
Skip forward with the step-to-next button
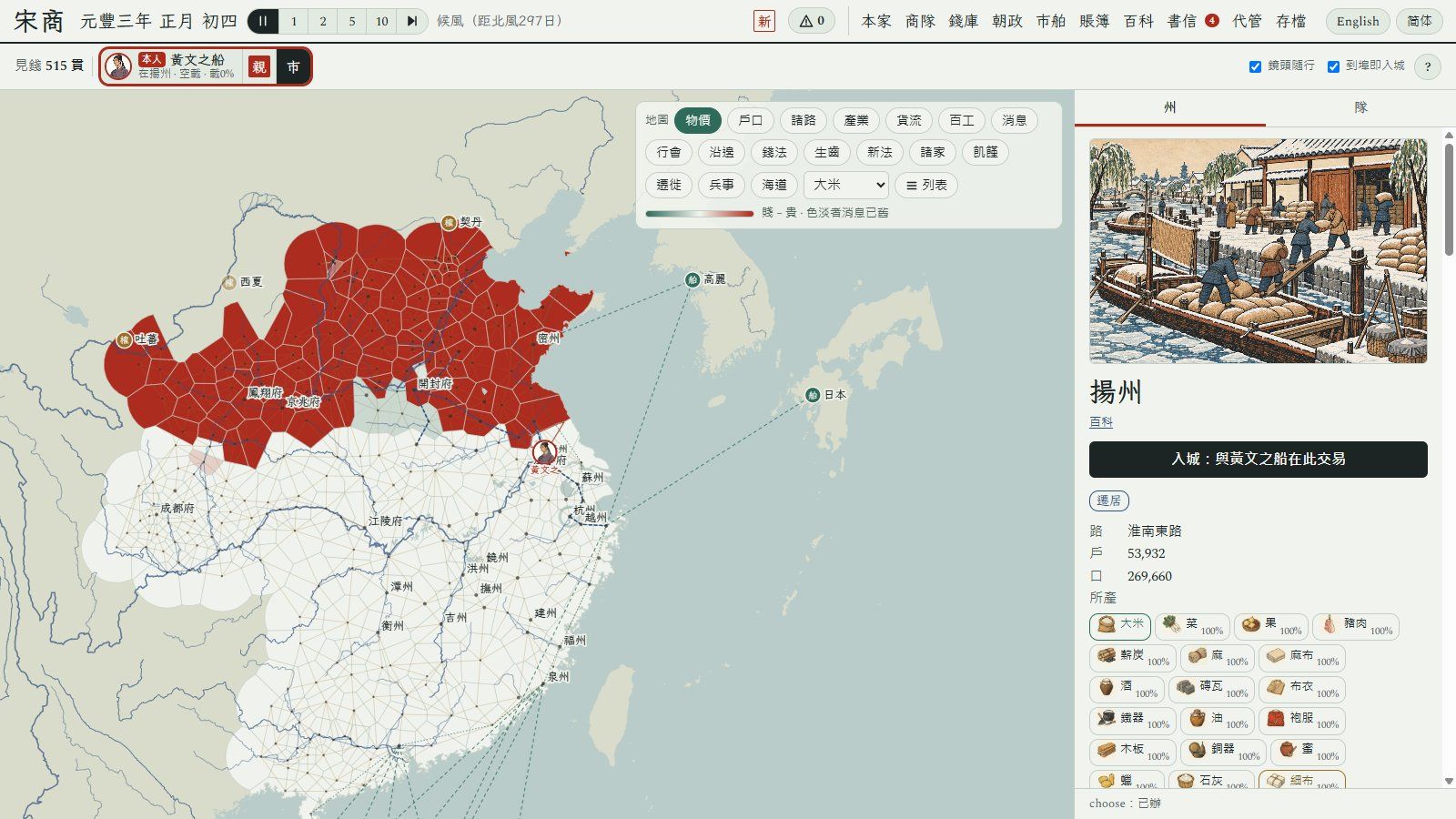[412, 21]
